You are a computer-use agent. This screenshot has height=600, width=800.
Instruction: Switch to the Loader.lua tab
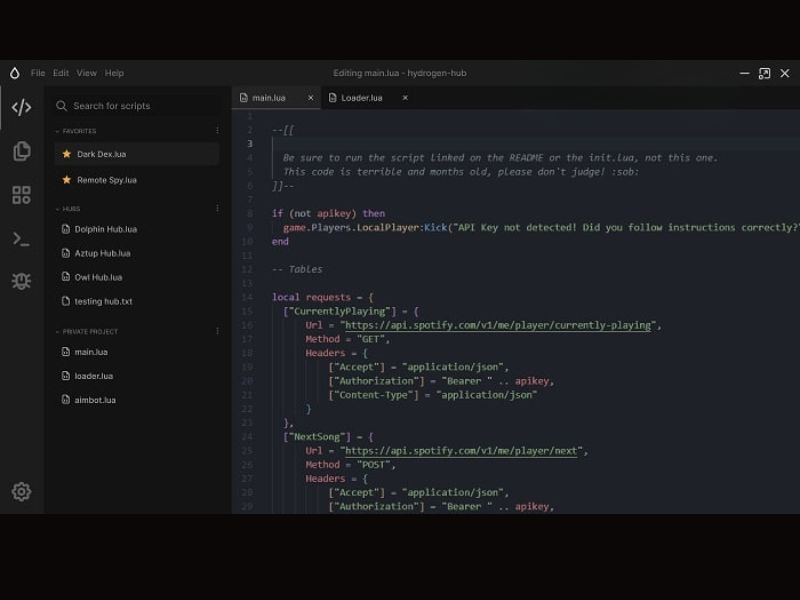(361, 98)
